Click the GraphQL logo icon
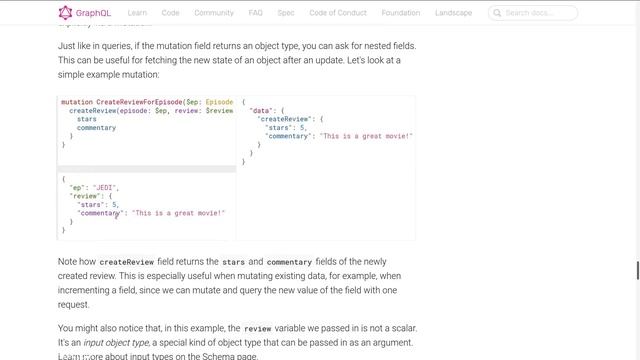640x360 pixels. (65, 13)
